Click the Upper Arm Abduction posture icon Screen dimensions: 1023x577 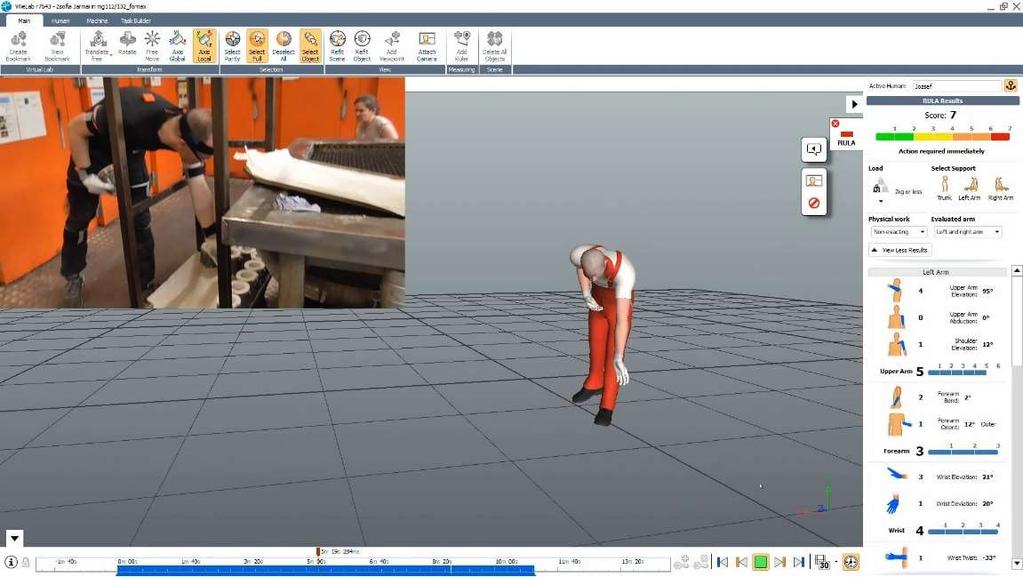pyautogui.click(x=896, y=317)
